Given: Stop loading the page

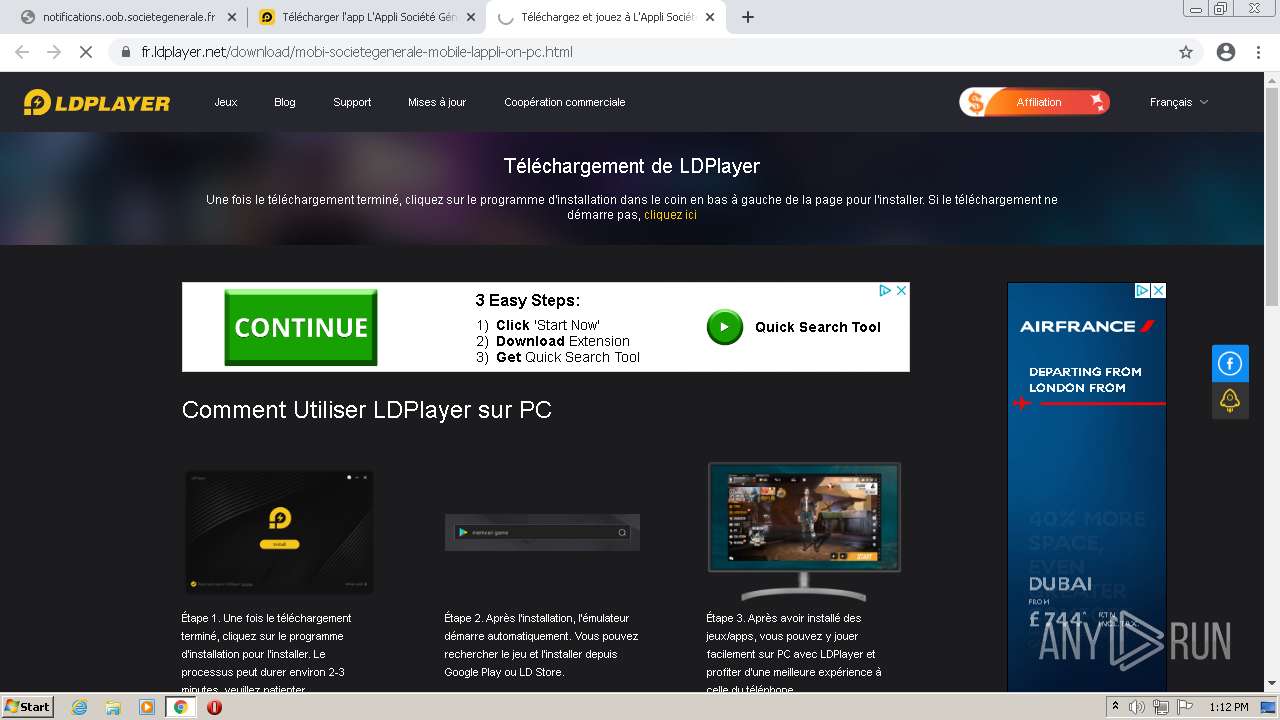Looking at the screenshot, I should [86, 52].
